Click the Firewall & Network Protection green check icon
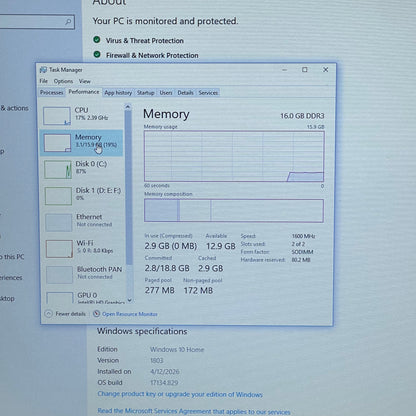Viewport: 416px width, 416px height. click(x=97, y=54)
